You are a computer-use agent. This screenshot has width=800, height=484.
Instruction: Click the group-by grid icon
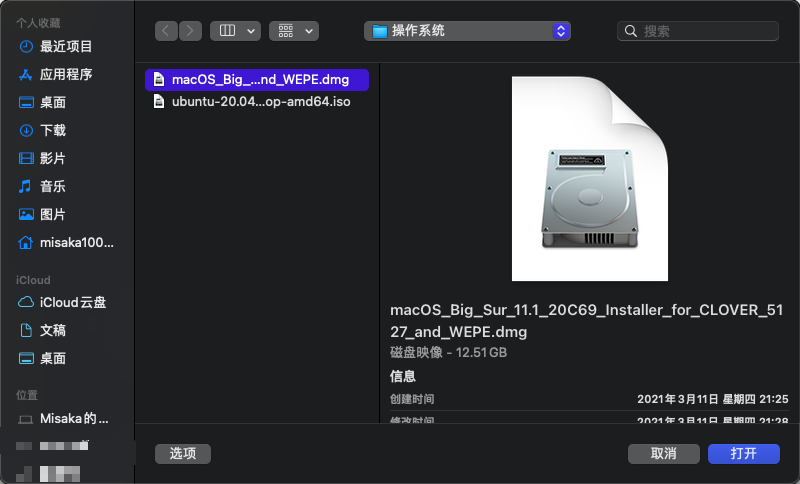click(x=286, y=31)
